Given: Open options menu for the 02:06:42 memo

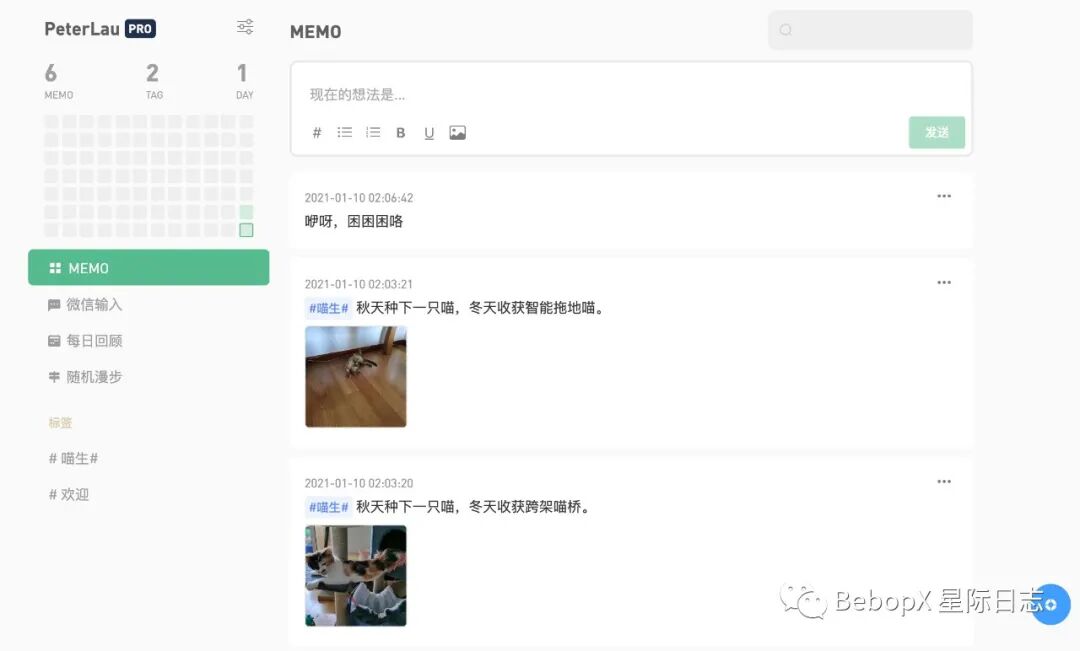Looking at the screenshot, I should 944,196.
